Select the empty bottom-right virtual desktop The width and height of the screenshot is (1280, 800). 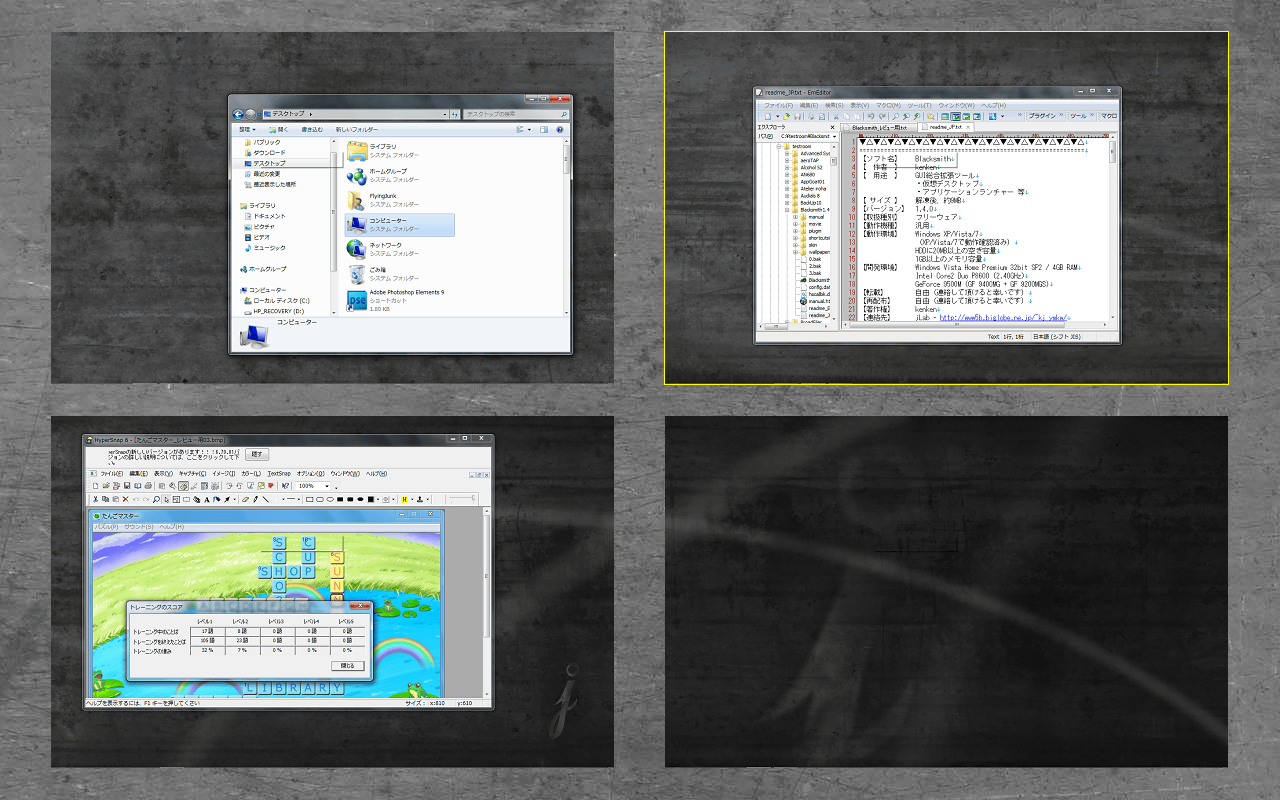point(946,592)
